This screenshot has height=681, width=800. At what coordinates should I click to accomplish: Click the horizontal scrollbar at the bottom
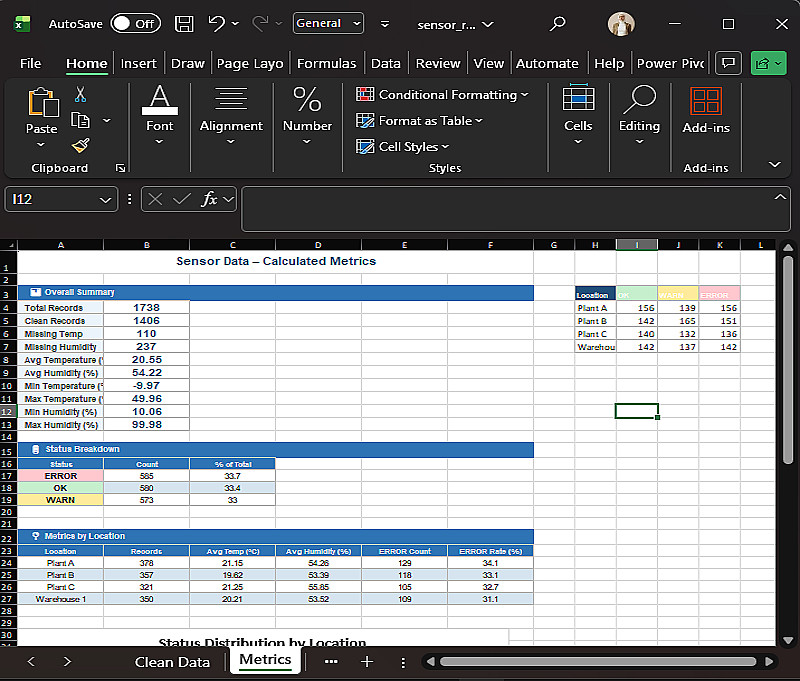point(600,661)
